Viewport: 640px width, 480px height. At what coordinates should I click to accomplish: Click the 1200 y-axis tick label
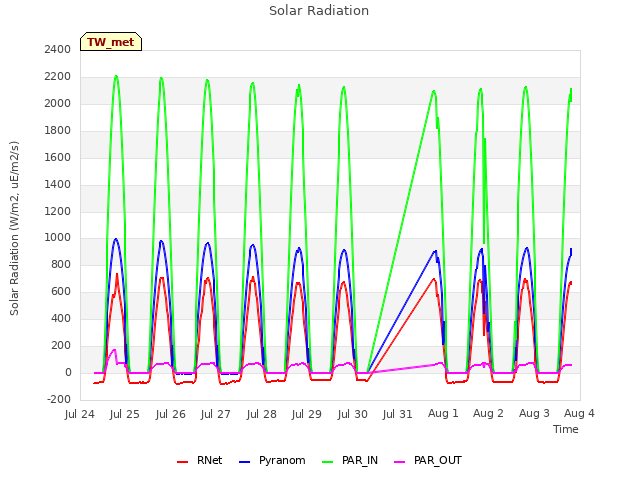click(58, 211)
